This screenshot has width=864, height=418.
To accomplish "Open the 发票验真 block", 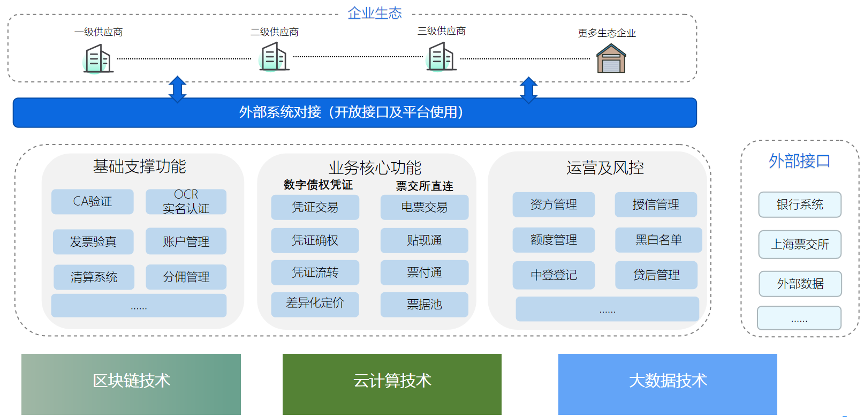I will pyautogui.click(x=93, y=242).
